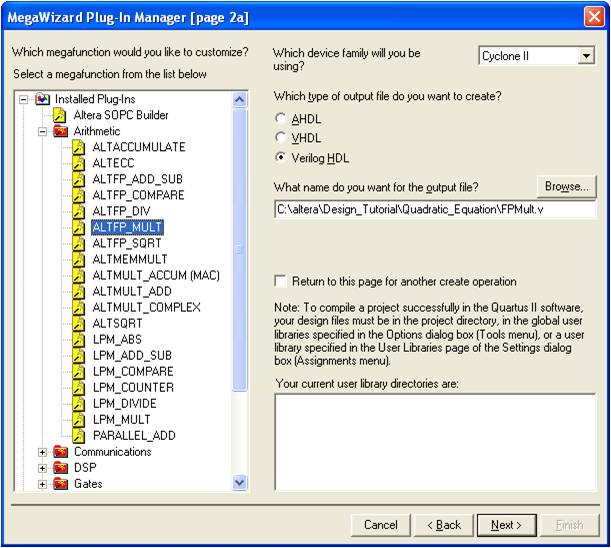Screen dimensions: 611x548
Task: Click the Gates folder icon
Action: pyautogui.click(x=60, y=484)
